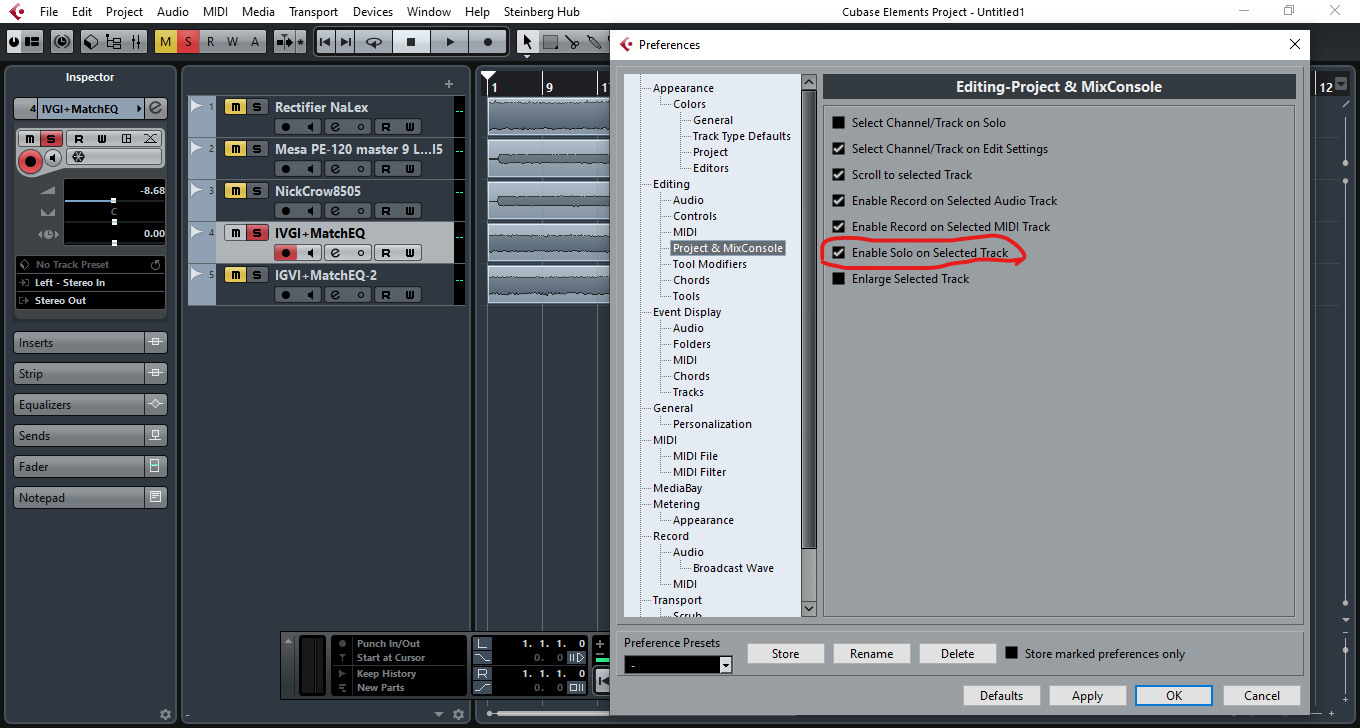The image size is (1360, 728).
Task: Go to previous marker transport button
Action: point(325,42)
